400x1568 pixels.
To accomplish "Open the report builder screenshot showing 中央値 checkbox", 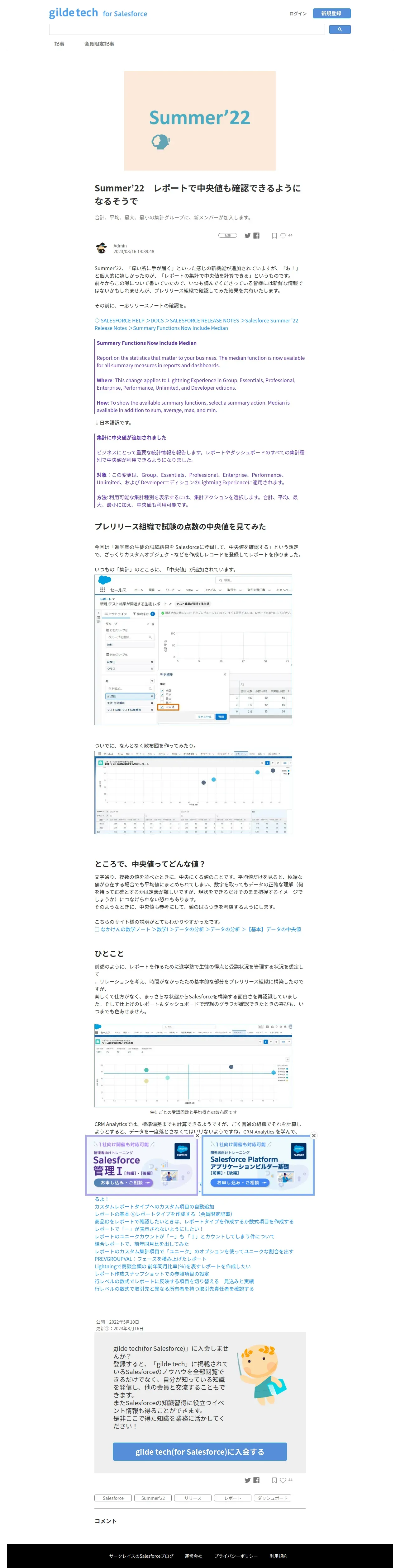I will point(193,650).
